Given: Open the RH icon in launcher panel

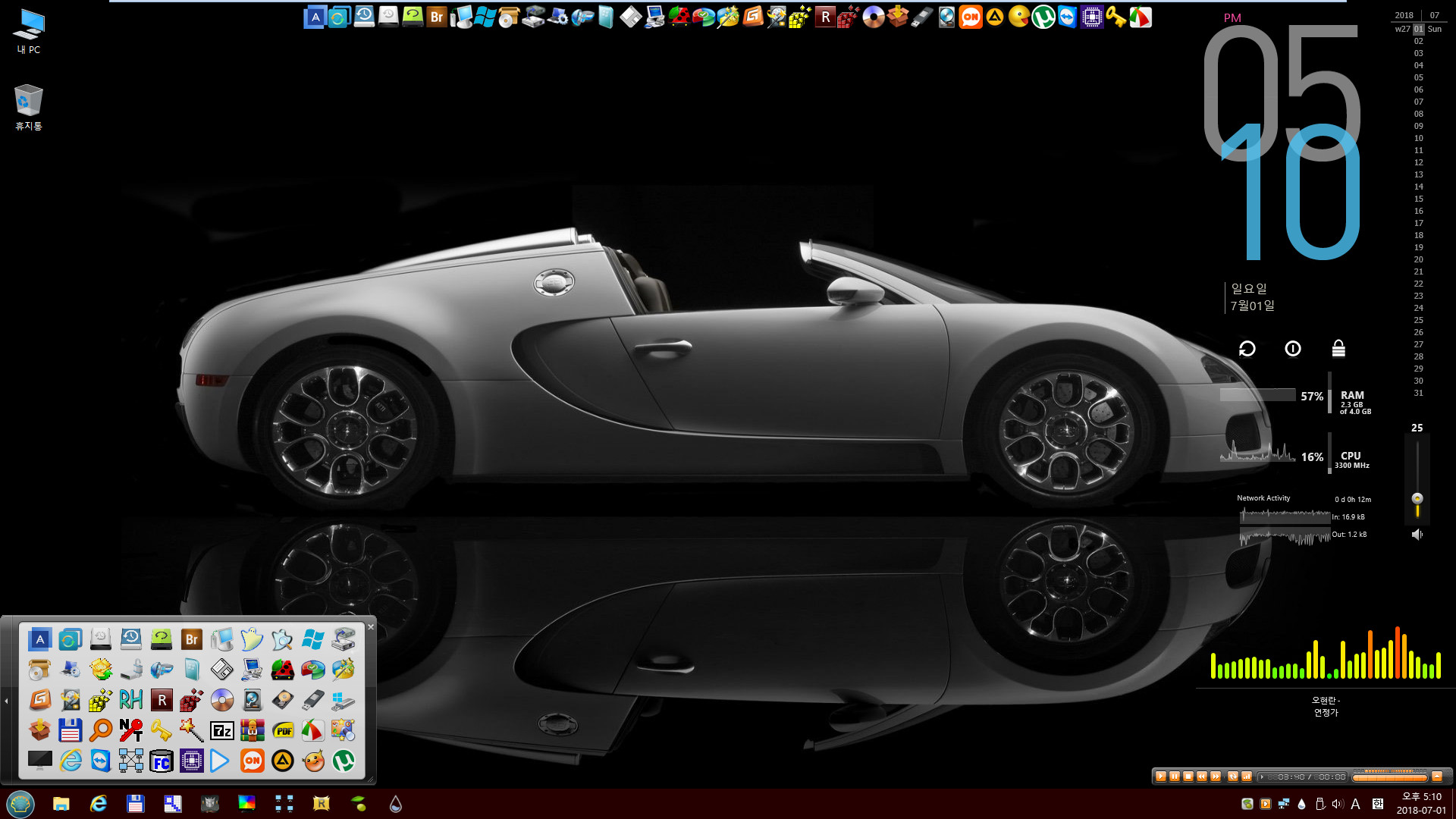Looking at the screenshot, I should pos(131,700).
